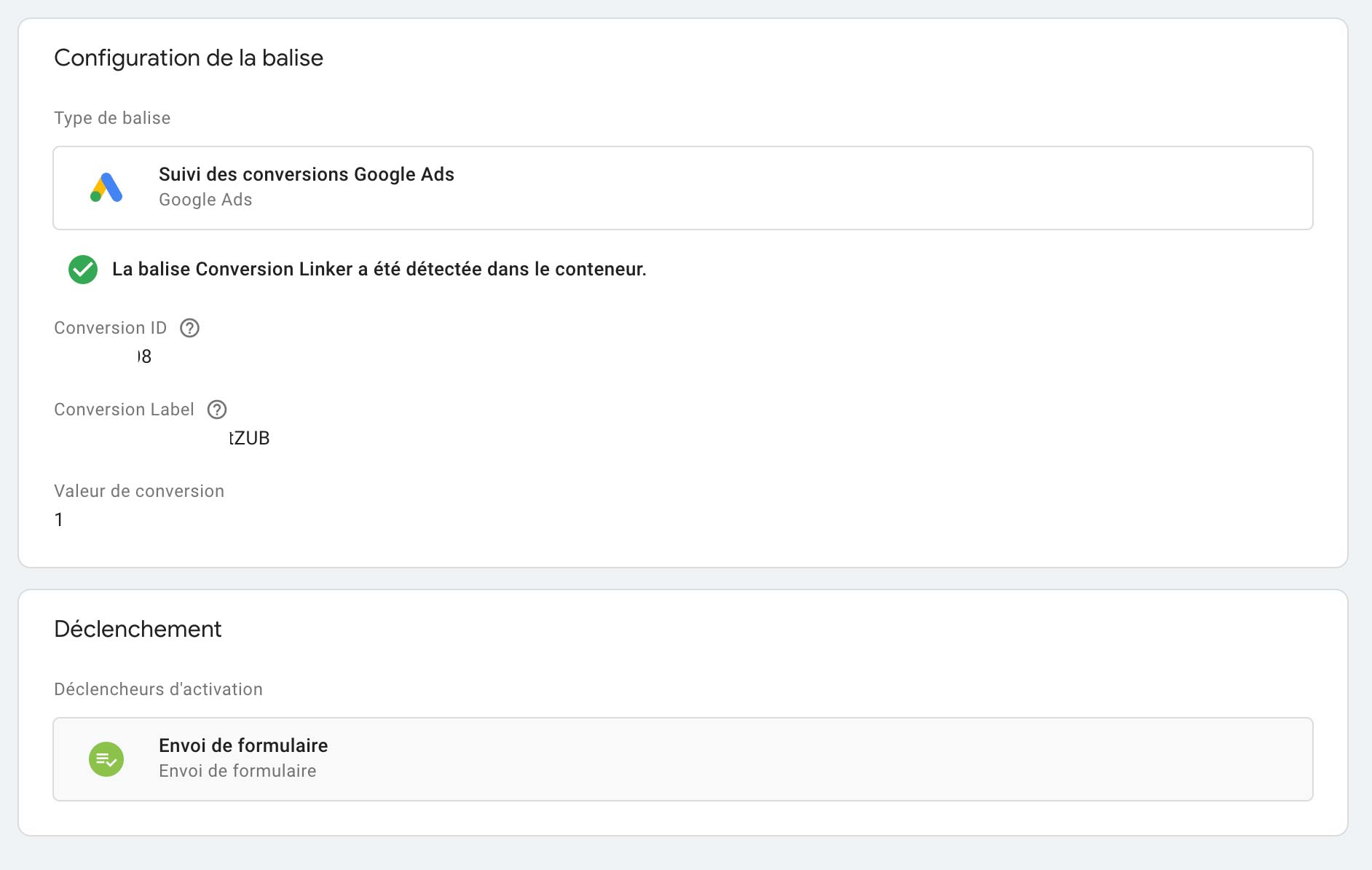Open the Suivi des conversions Google Ads tag type
This screenshot has height=870, width=1372.
[x=683, y=188]
